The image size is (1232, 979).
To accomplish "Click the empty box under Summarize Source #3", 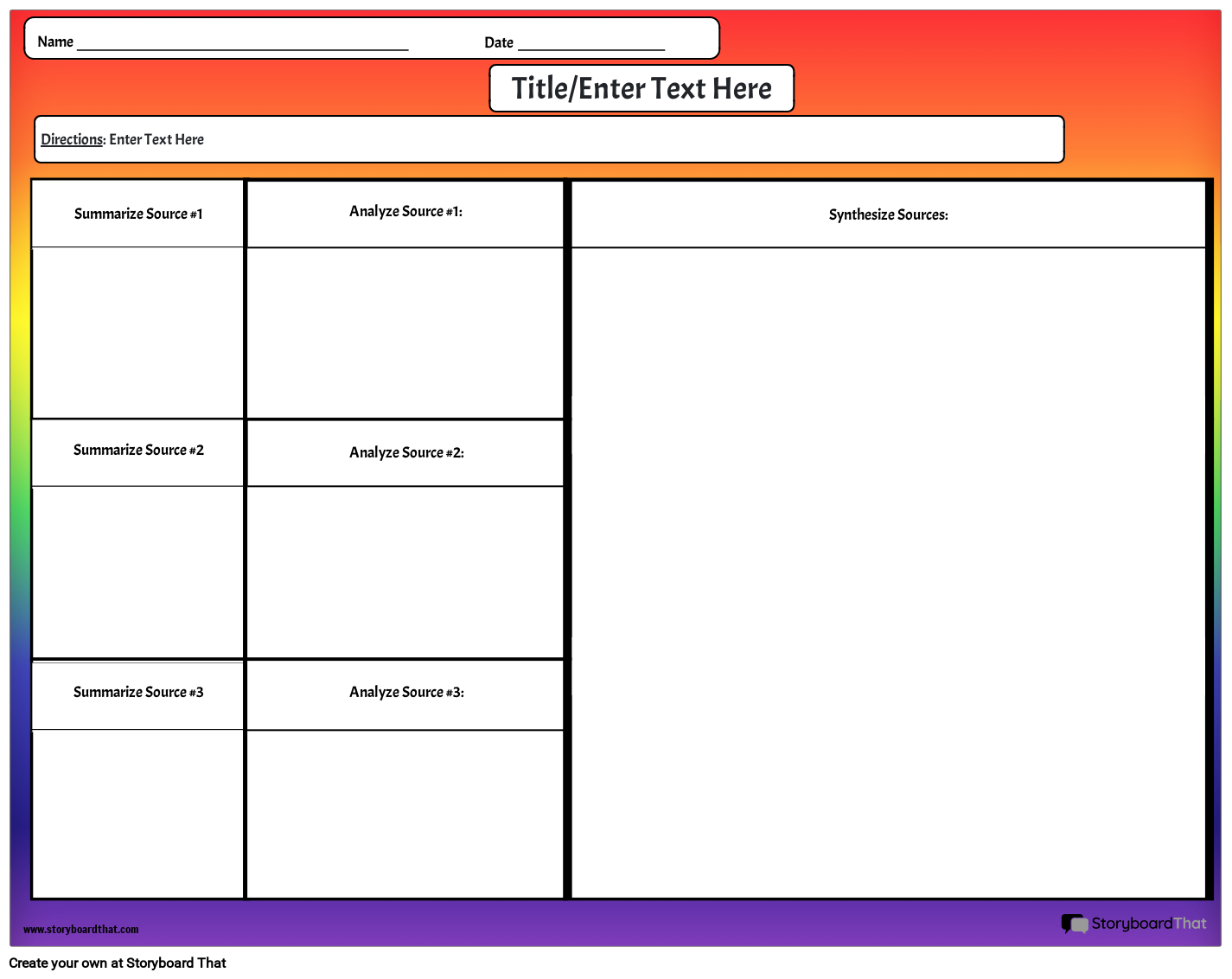I will [138, 813].
